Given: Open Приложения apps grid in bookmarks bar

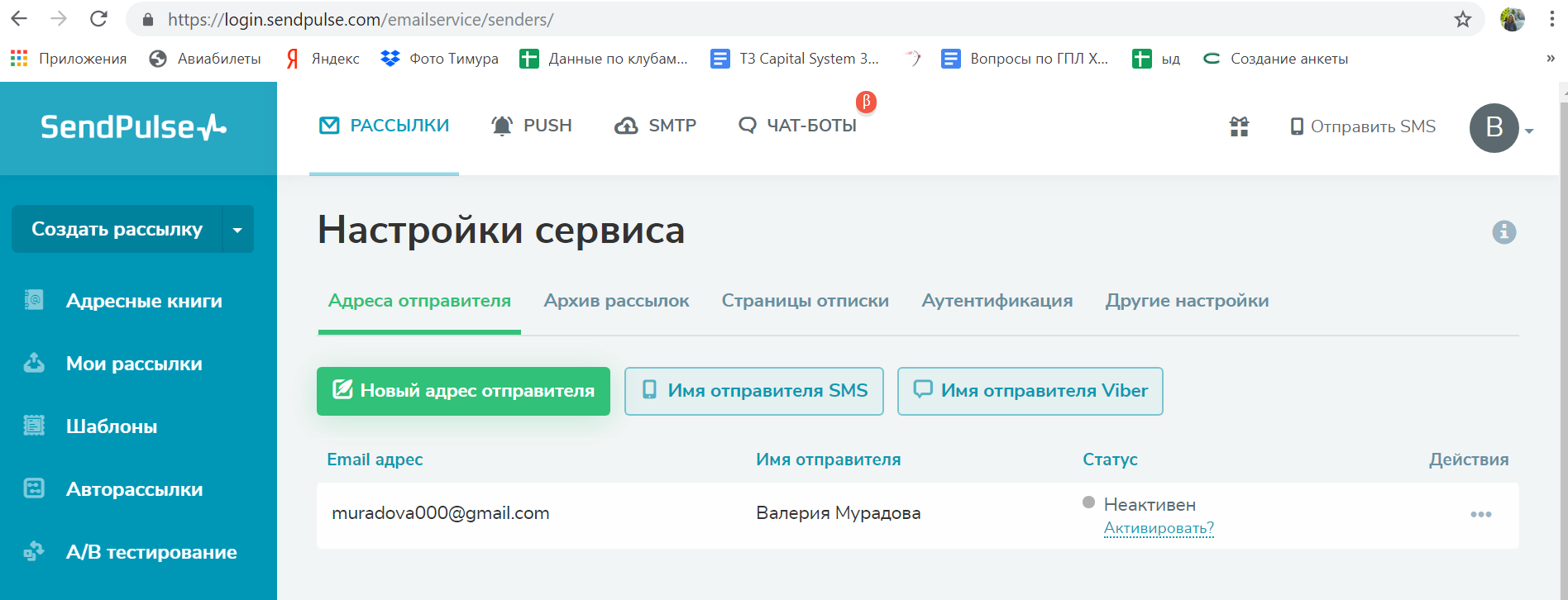Looking at the screenshot, I should pos(69,59).
